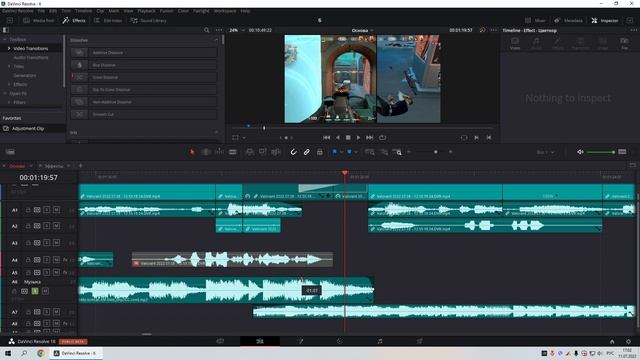The height and width of the screenshot is (360, 640).
Task: Collapse the Dissolve transitions group
Action: click(216, 40)
